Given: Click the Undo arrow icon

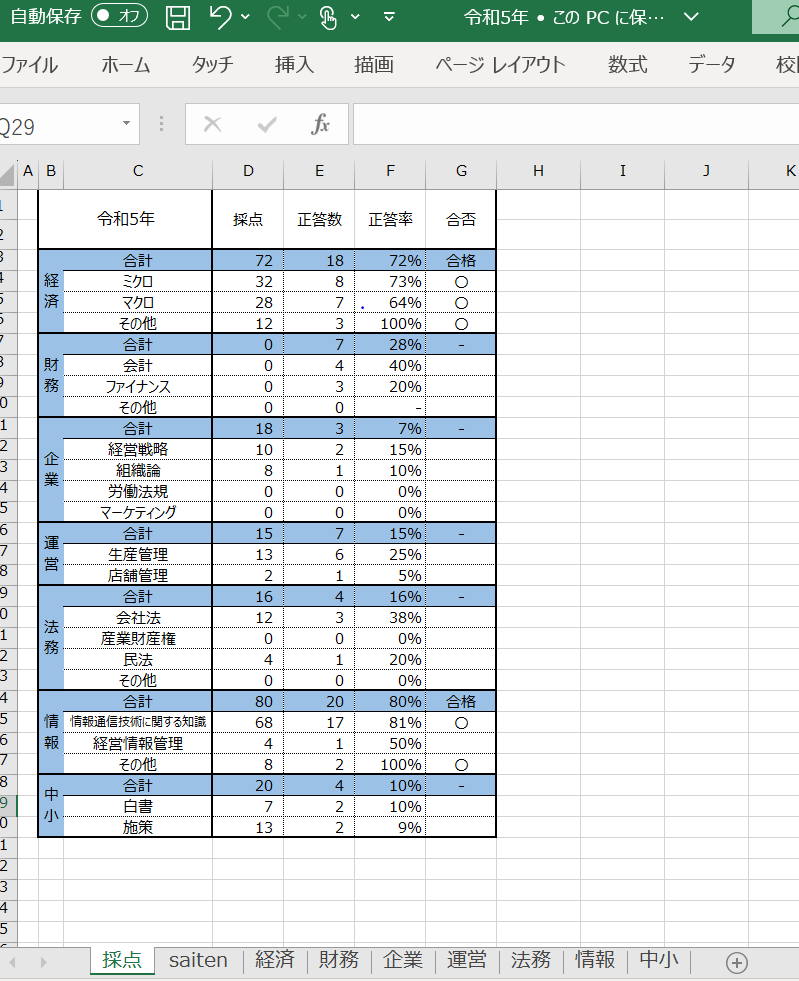Looking at the screenshot, I should pyautogui.click(x=220, y=17).
